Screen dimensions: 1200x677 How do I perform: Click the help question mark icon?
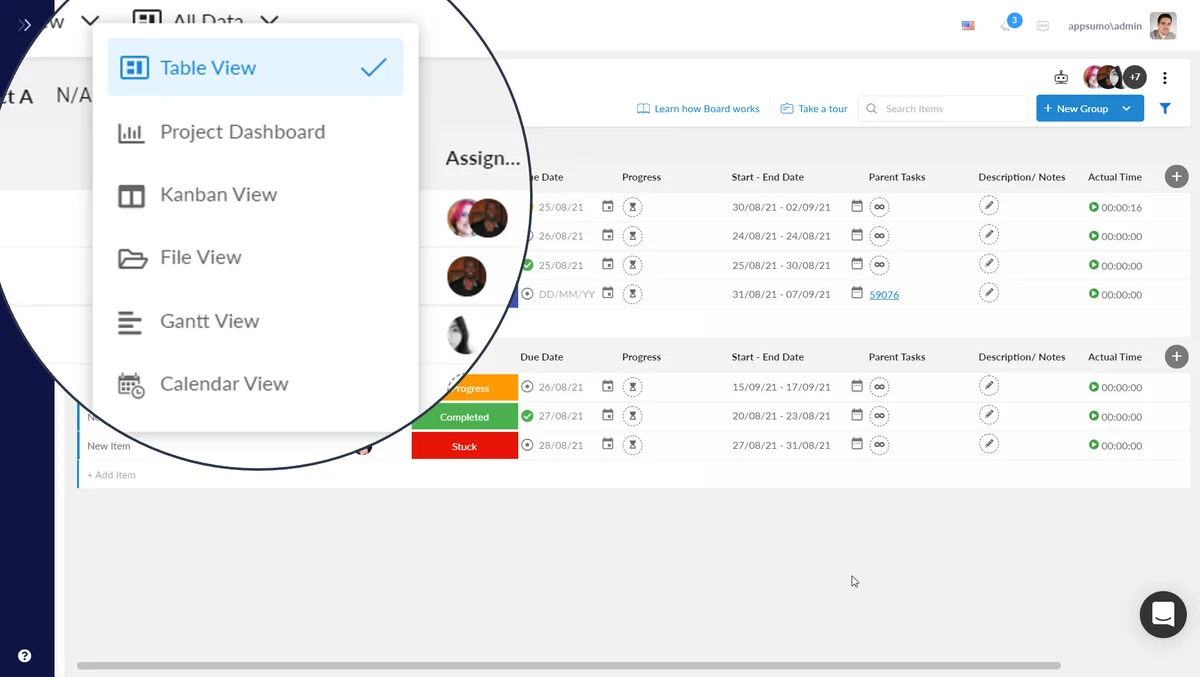pyautogui.click(x=25, y=656)
